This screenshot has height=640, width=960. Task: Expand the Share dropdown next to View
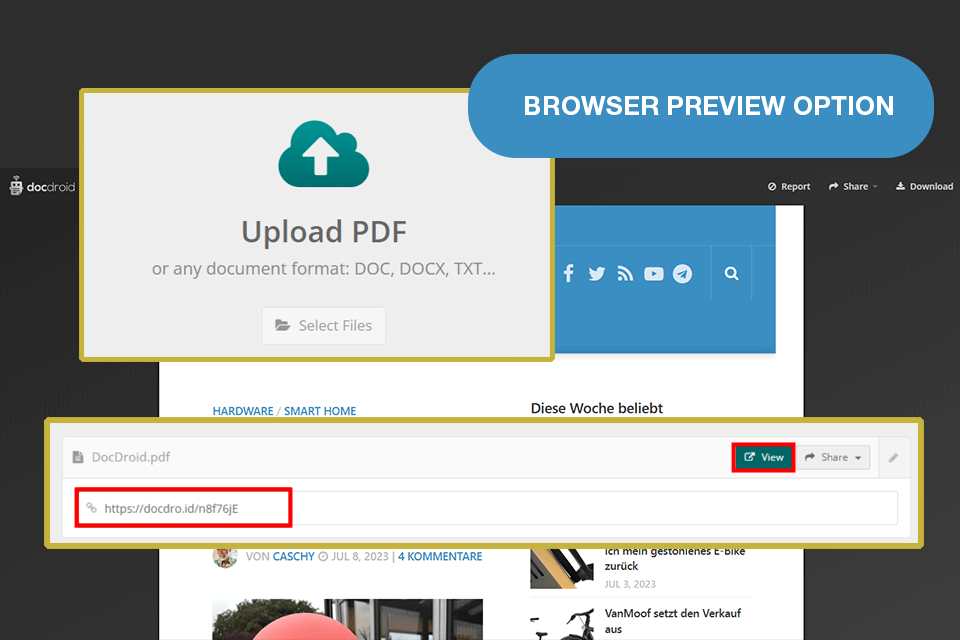(x=833, y=457)
